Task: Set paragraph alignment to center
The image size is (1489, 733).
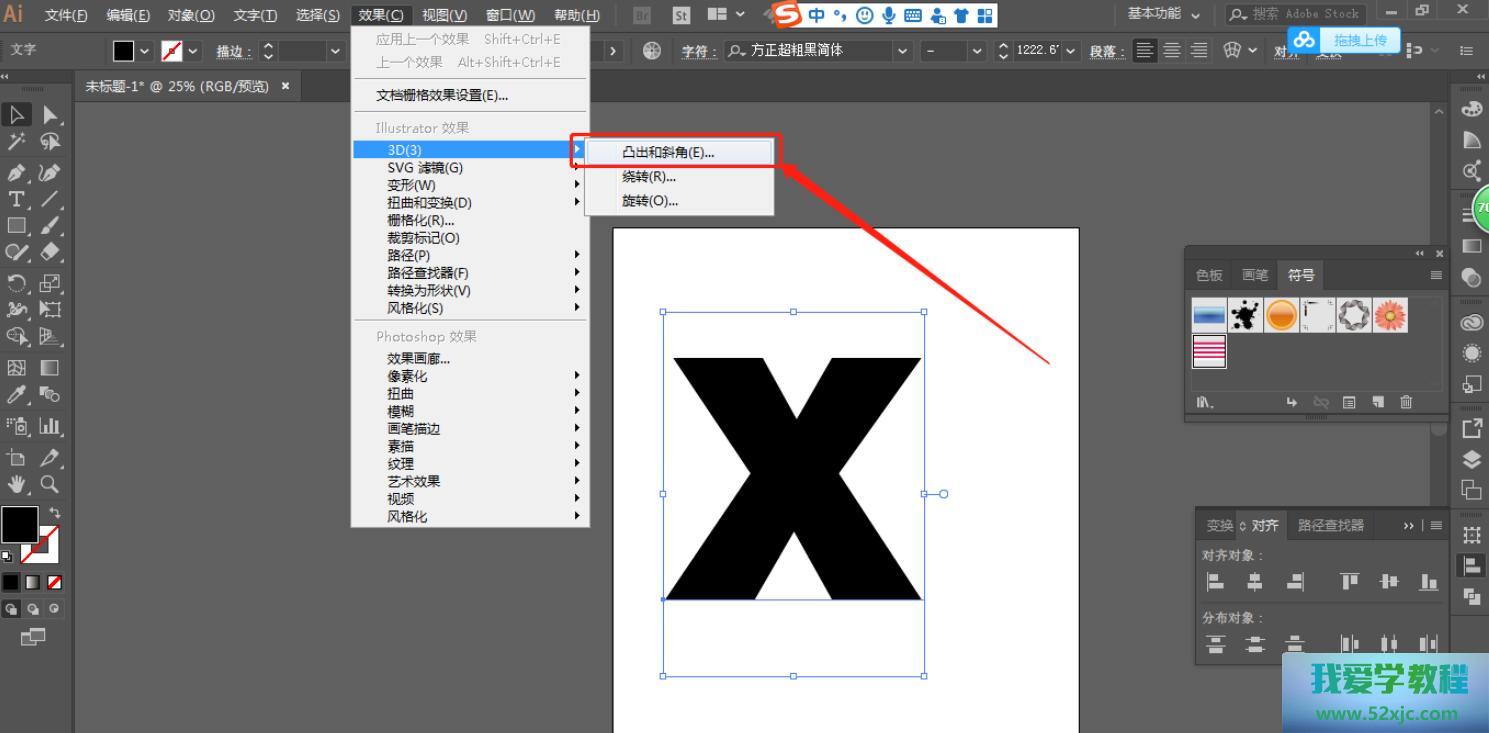Action: point(1172,51)
